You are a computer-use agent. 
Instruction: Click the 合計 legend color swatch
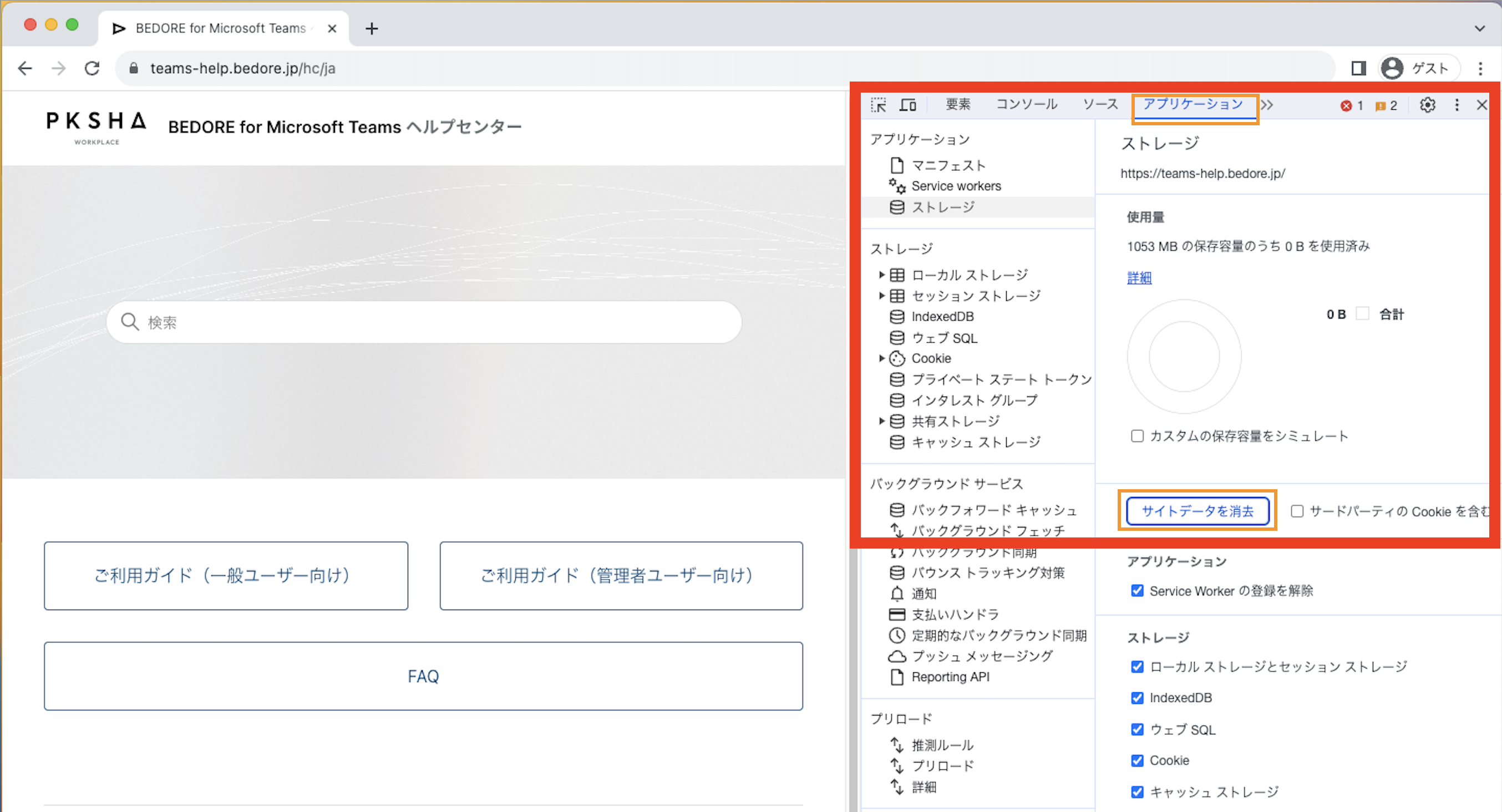pos(1363,313)
